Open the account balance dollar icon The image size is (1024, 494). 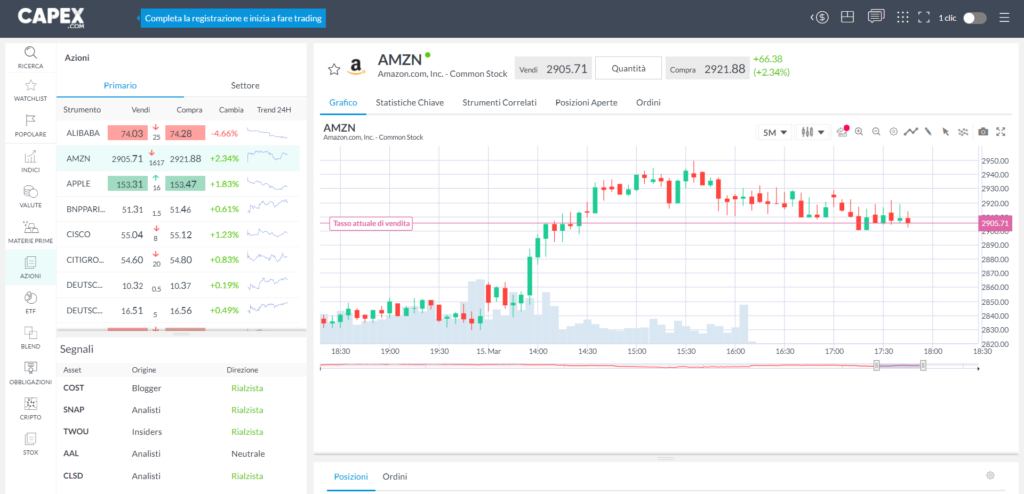pos(821,18)
